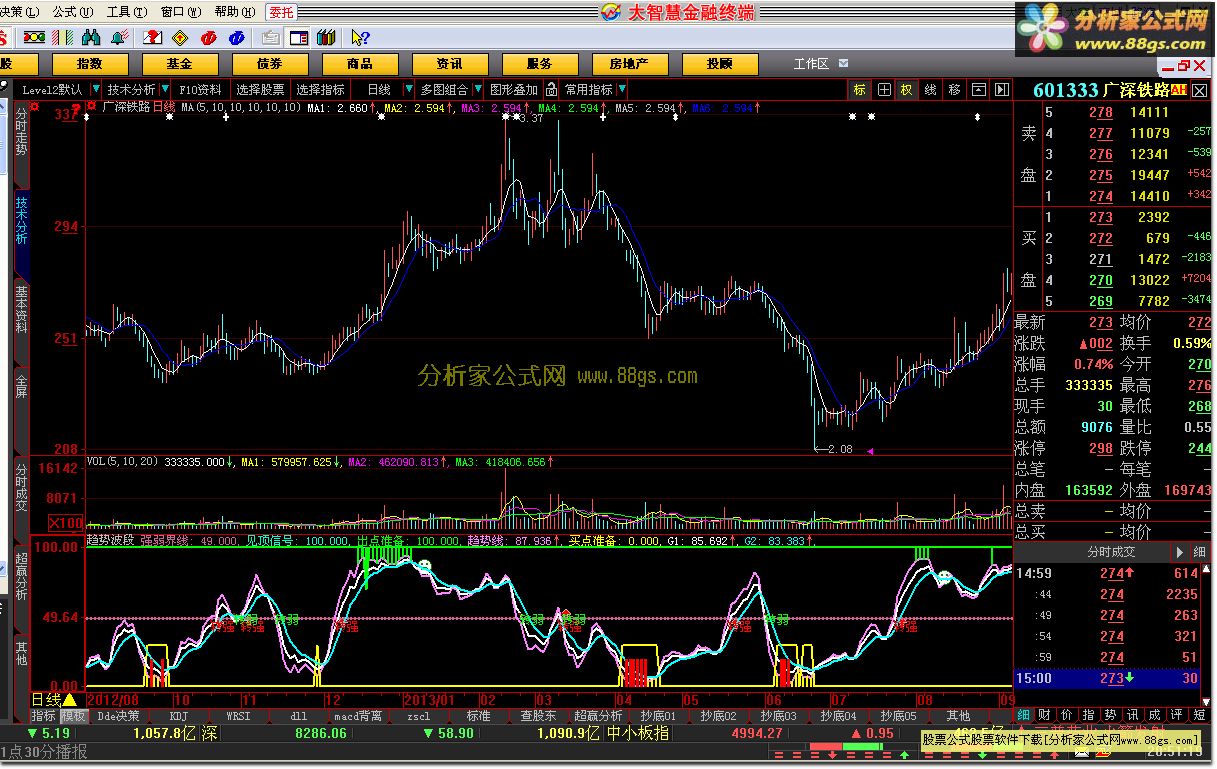This screenshot has height=769, width=1217.
Task: Click the right arrow next to 分时成交 header
Action: (x=1181, y=551)
